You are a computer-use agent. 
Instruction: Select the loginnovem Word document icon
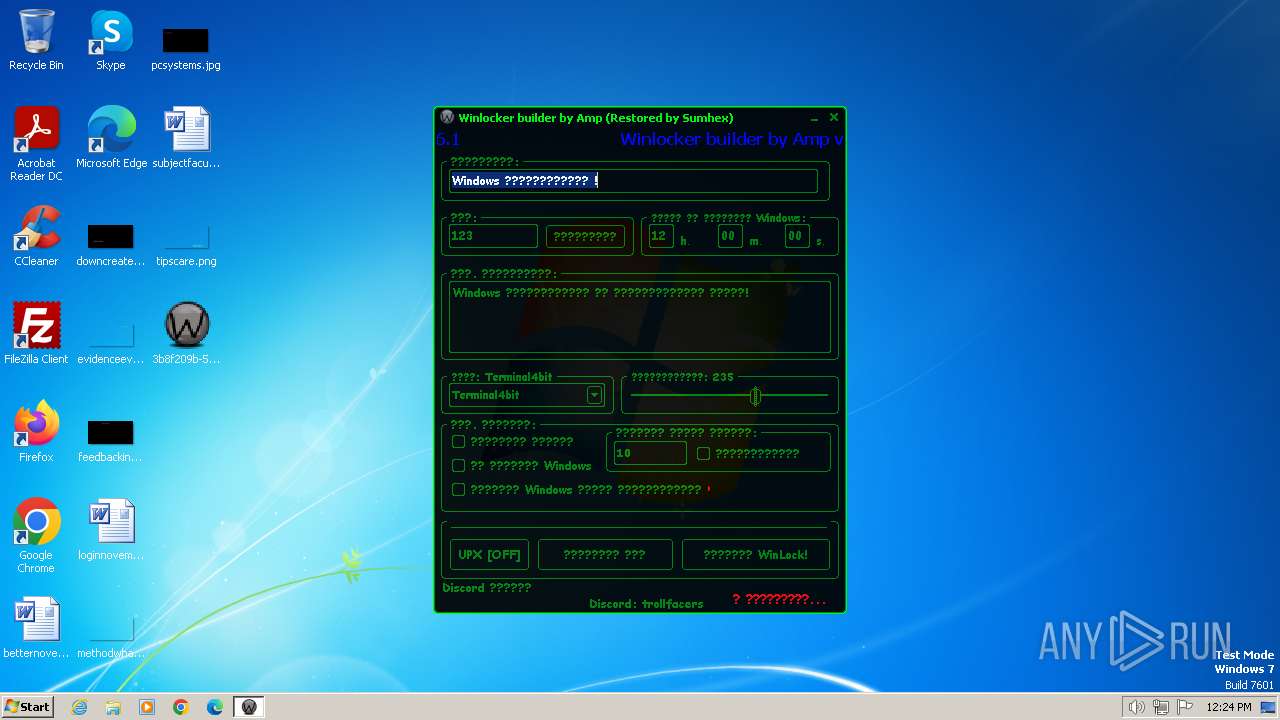[110, 530]
